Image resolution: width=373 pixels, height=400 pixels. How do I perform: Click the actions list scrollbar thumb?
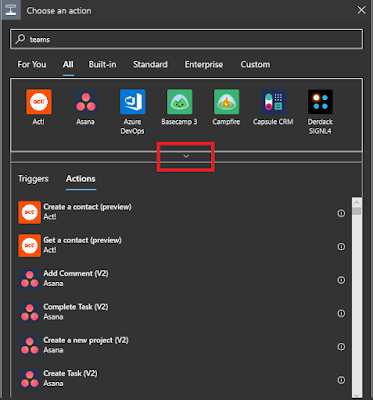pyautogui.click(x=357, y=211)
